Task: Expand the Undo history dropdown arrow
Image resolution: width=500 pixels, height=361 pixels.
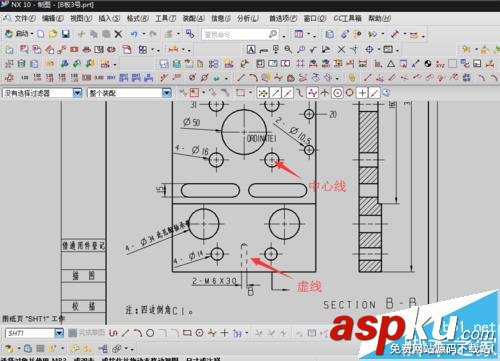Action: point(144,34)
